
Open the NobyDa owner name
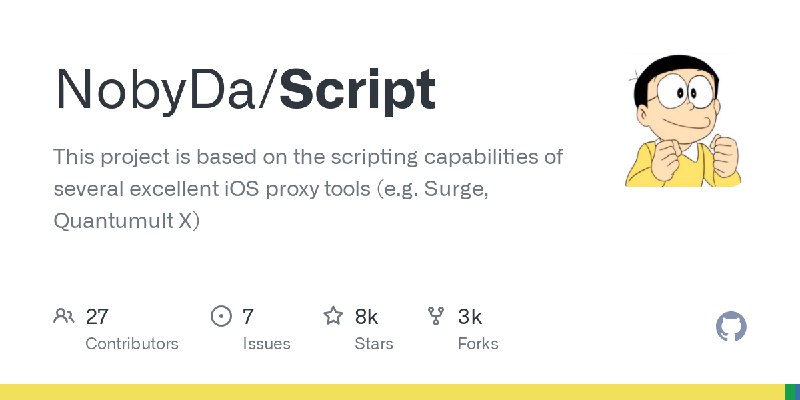156,90
